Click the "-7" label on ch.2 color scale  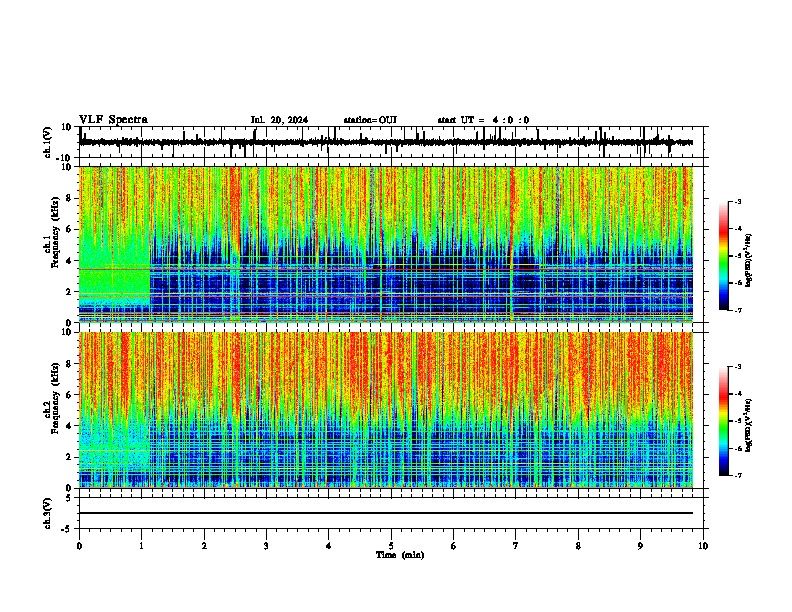(x=737, y=475)
